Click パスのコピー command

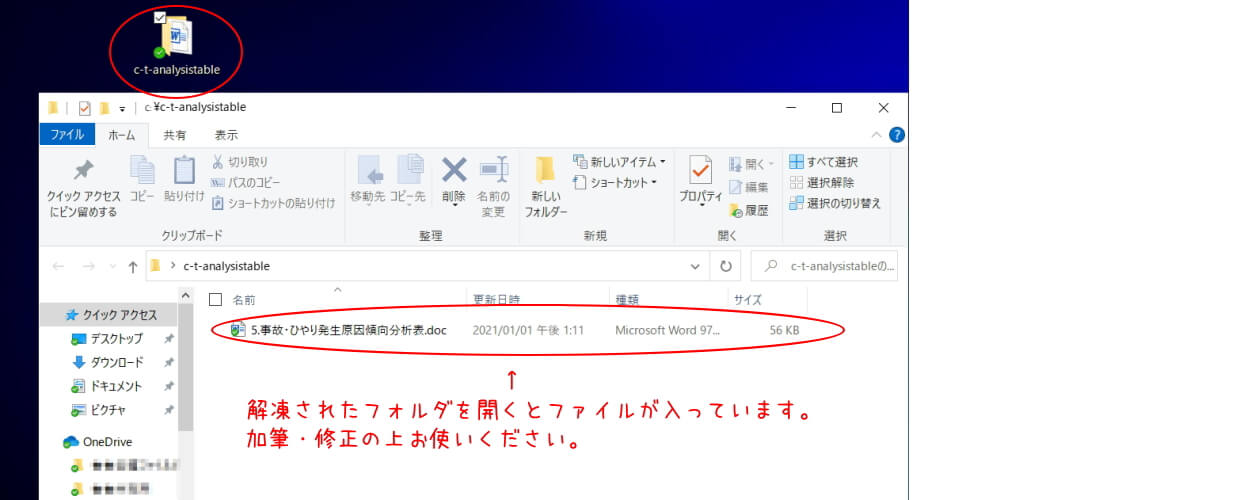pos(246,182)
